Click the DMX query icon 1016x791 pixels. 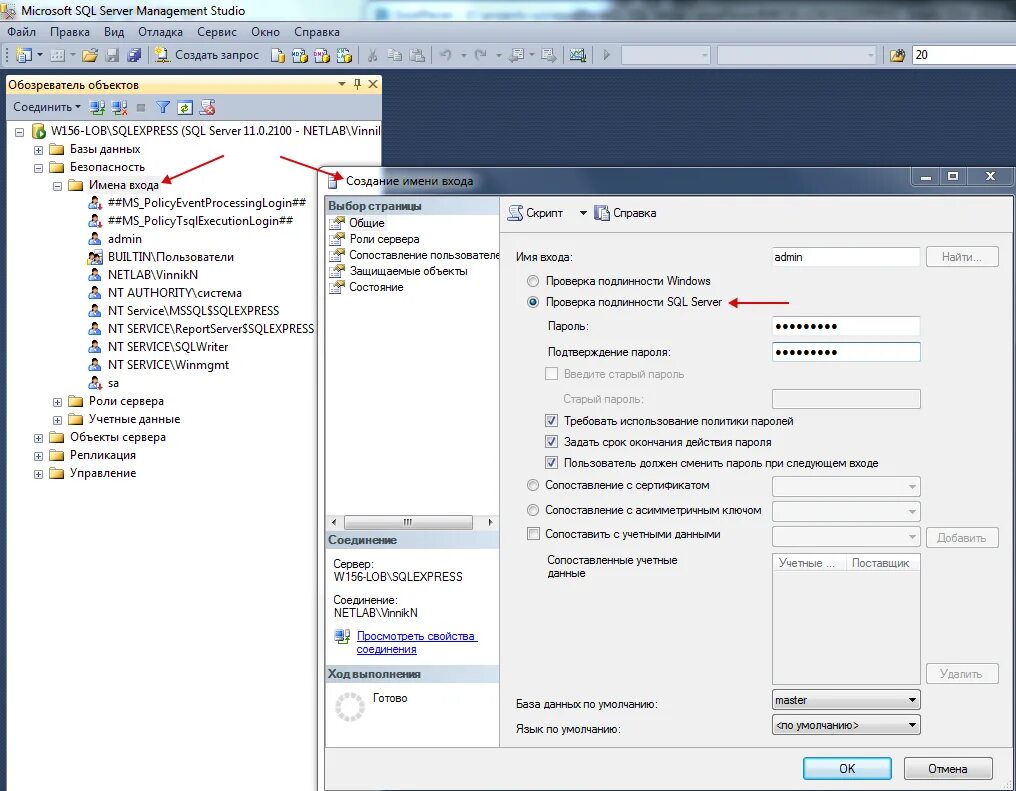321,55
